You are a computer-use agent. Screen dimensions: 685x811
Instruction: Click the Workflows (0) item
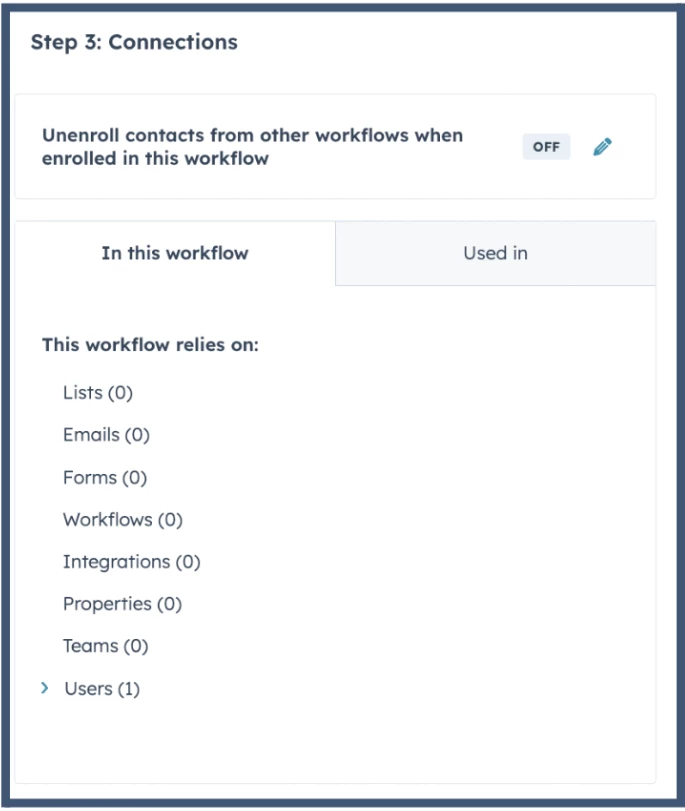point(122,520)
